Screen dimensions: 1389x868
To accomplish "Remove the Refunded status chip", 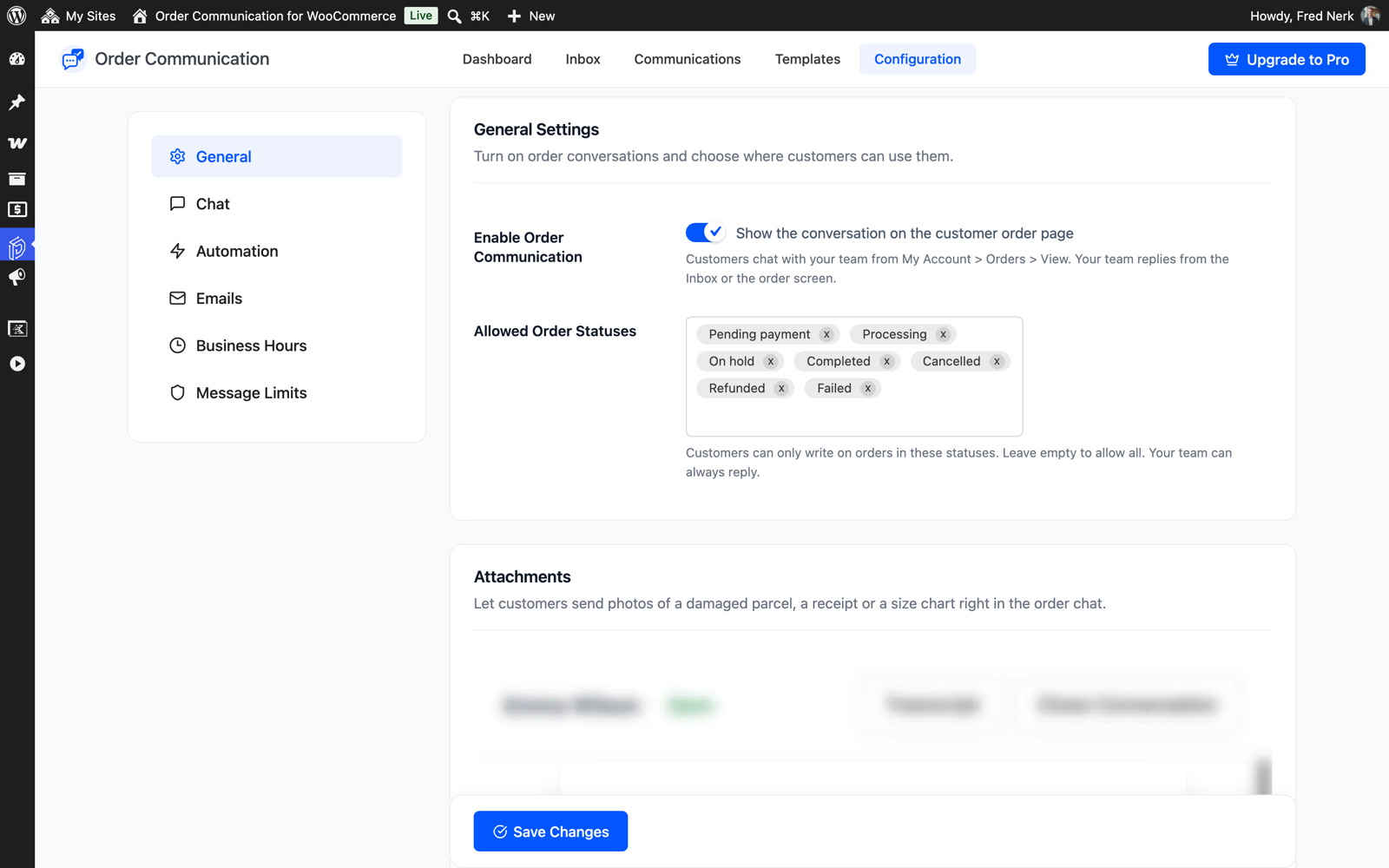I will 781,388.
